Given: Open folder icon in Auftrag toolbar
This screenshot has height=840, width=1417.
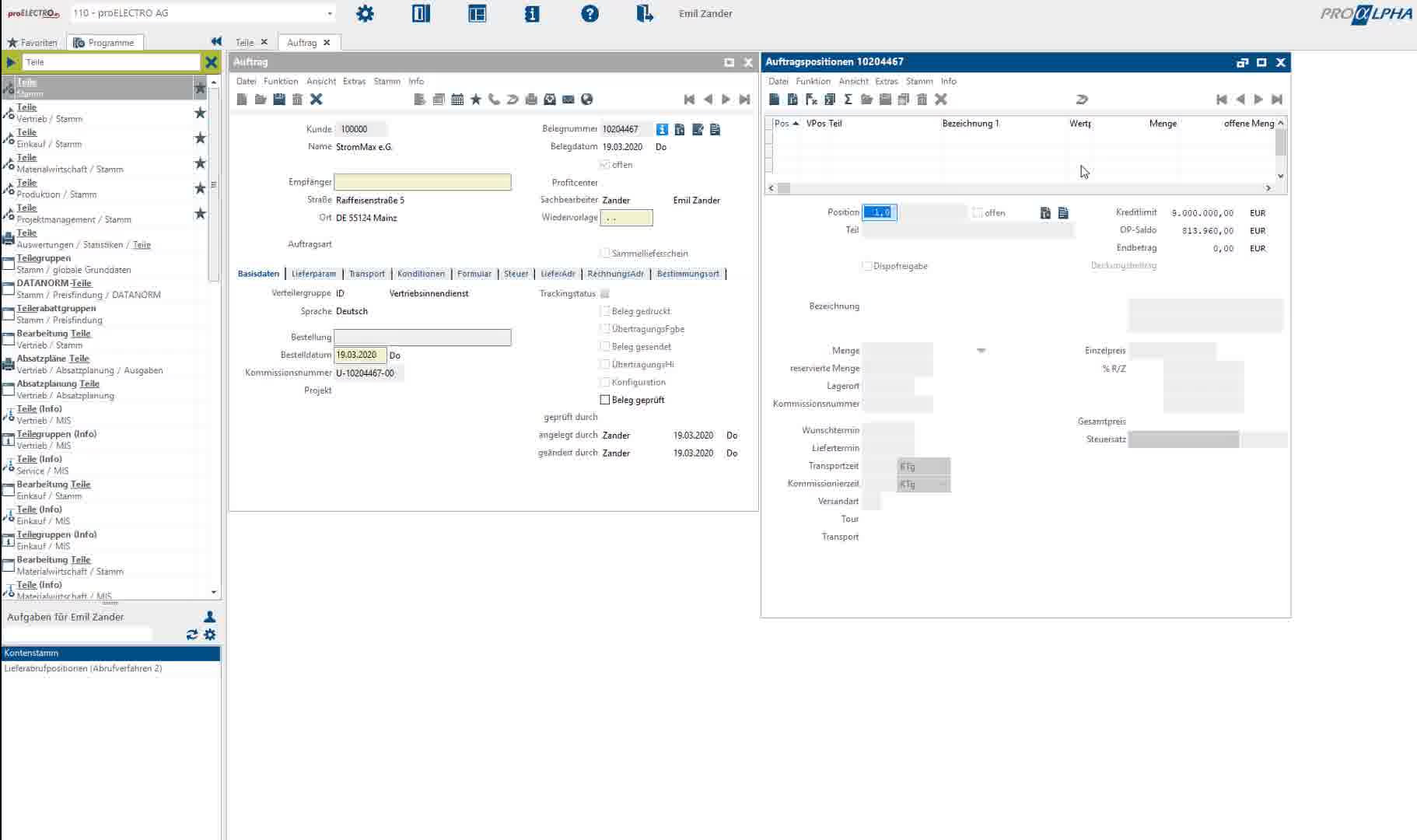Looking at the screenshot, I should (261, 99).
